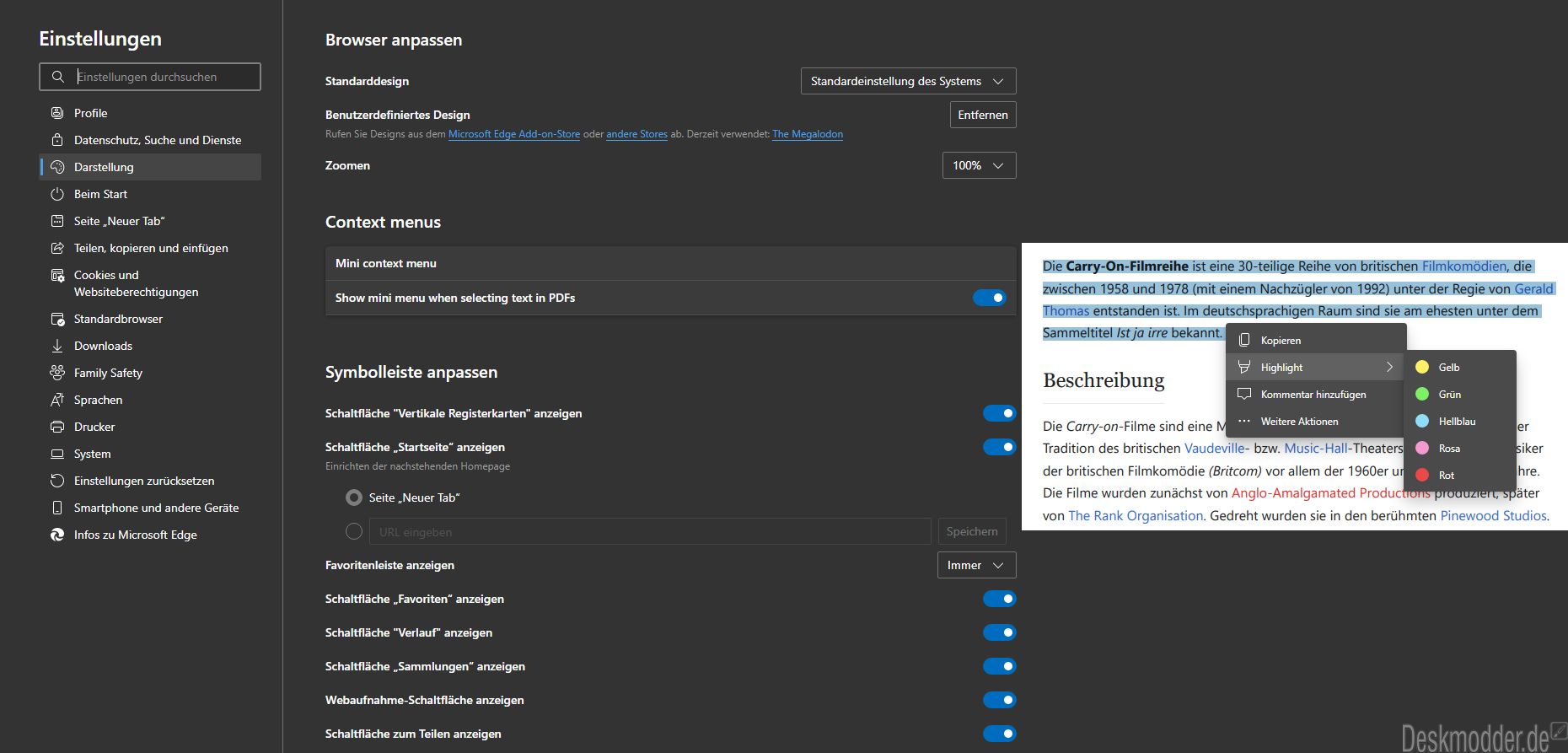Image resolution: width=1568 pixels, height=753 pixels.
Task: Pick the Gelb yellow highlight color
Action: pyautogui.click(x=1460, y=367)
